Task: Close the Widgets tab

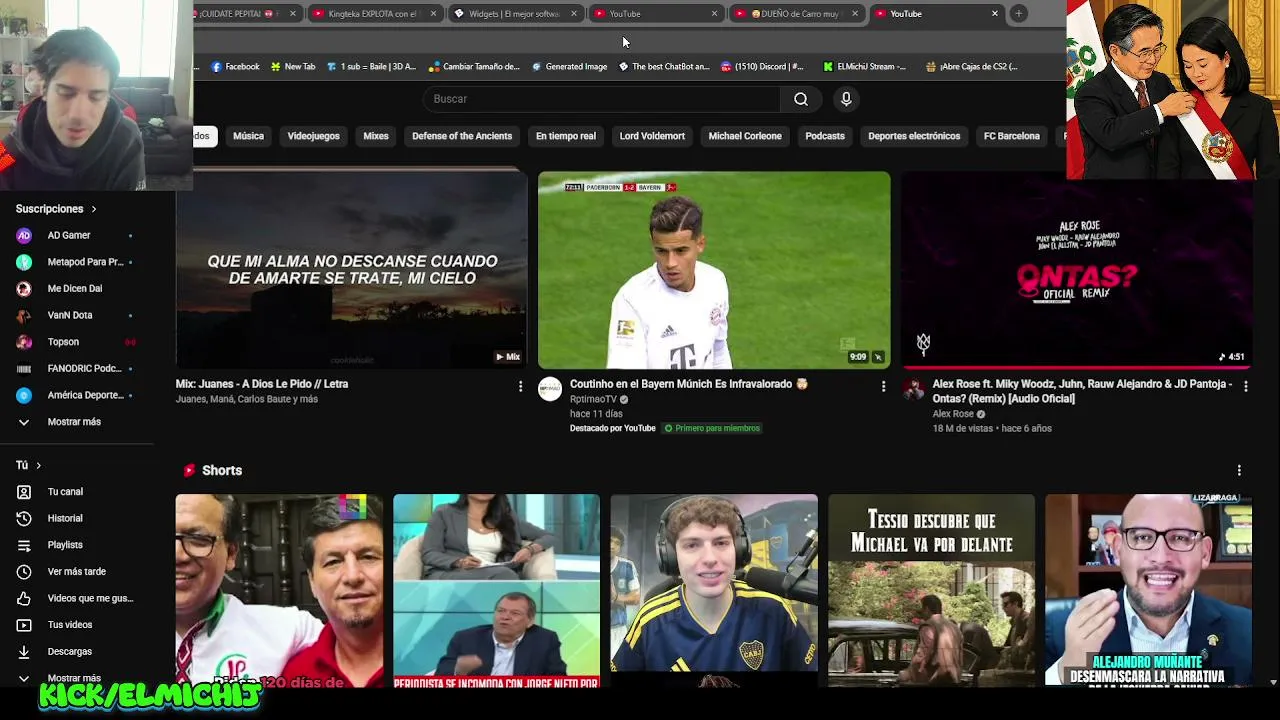Action: [x=574, y=14]
